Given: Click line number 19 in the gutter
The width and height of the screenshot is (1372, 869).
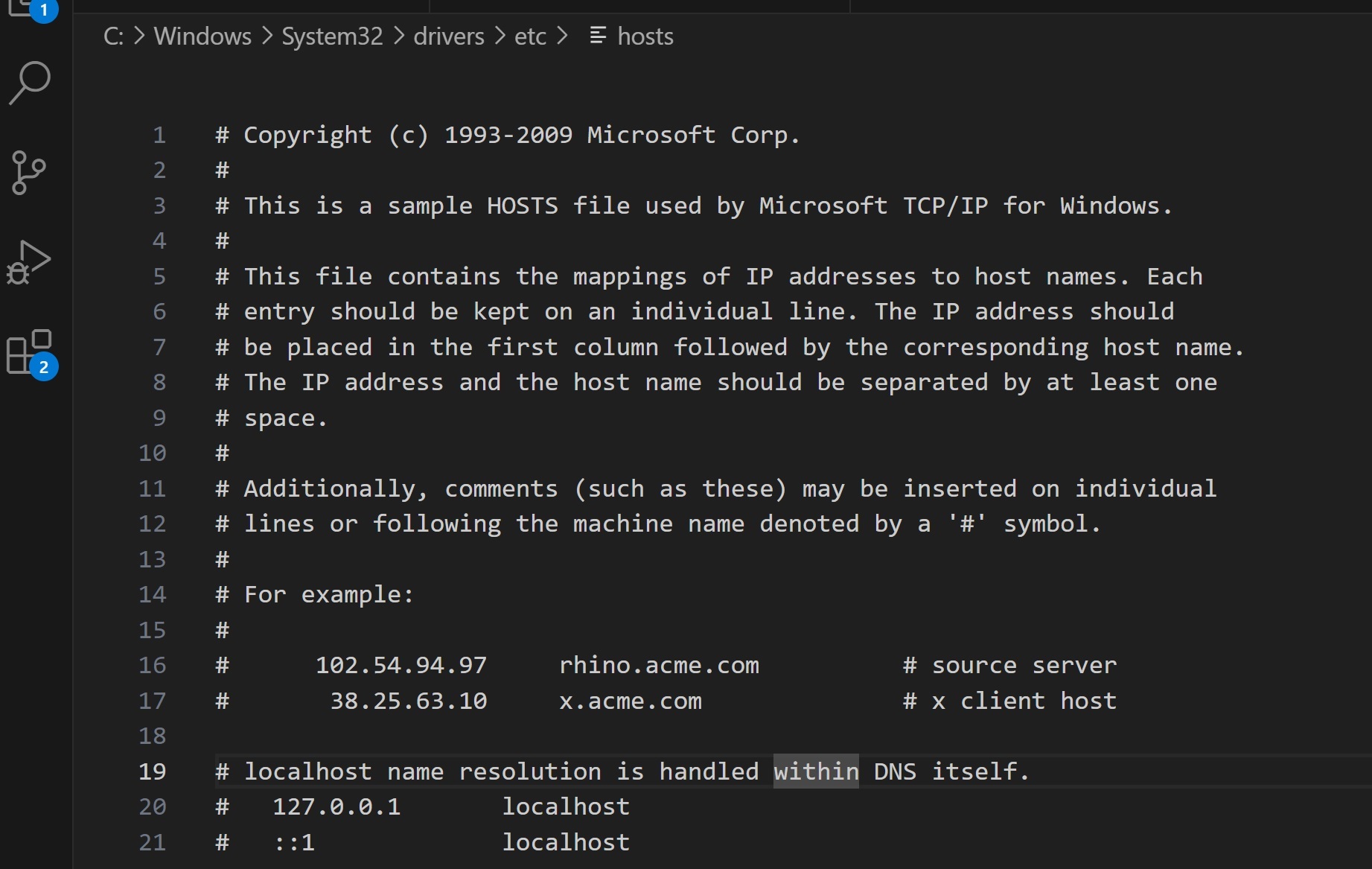Looking at the screenshot, I should pyautogui.click(x=153, y=771).
